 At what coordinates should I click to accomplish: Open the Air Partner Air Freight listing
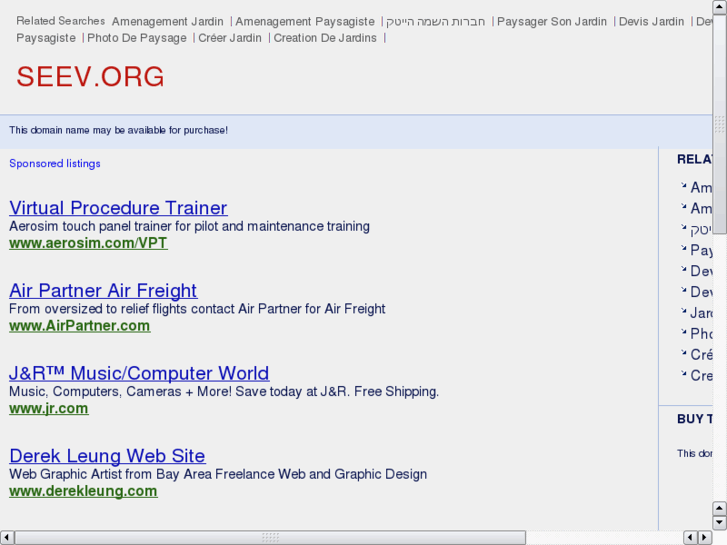103,291
